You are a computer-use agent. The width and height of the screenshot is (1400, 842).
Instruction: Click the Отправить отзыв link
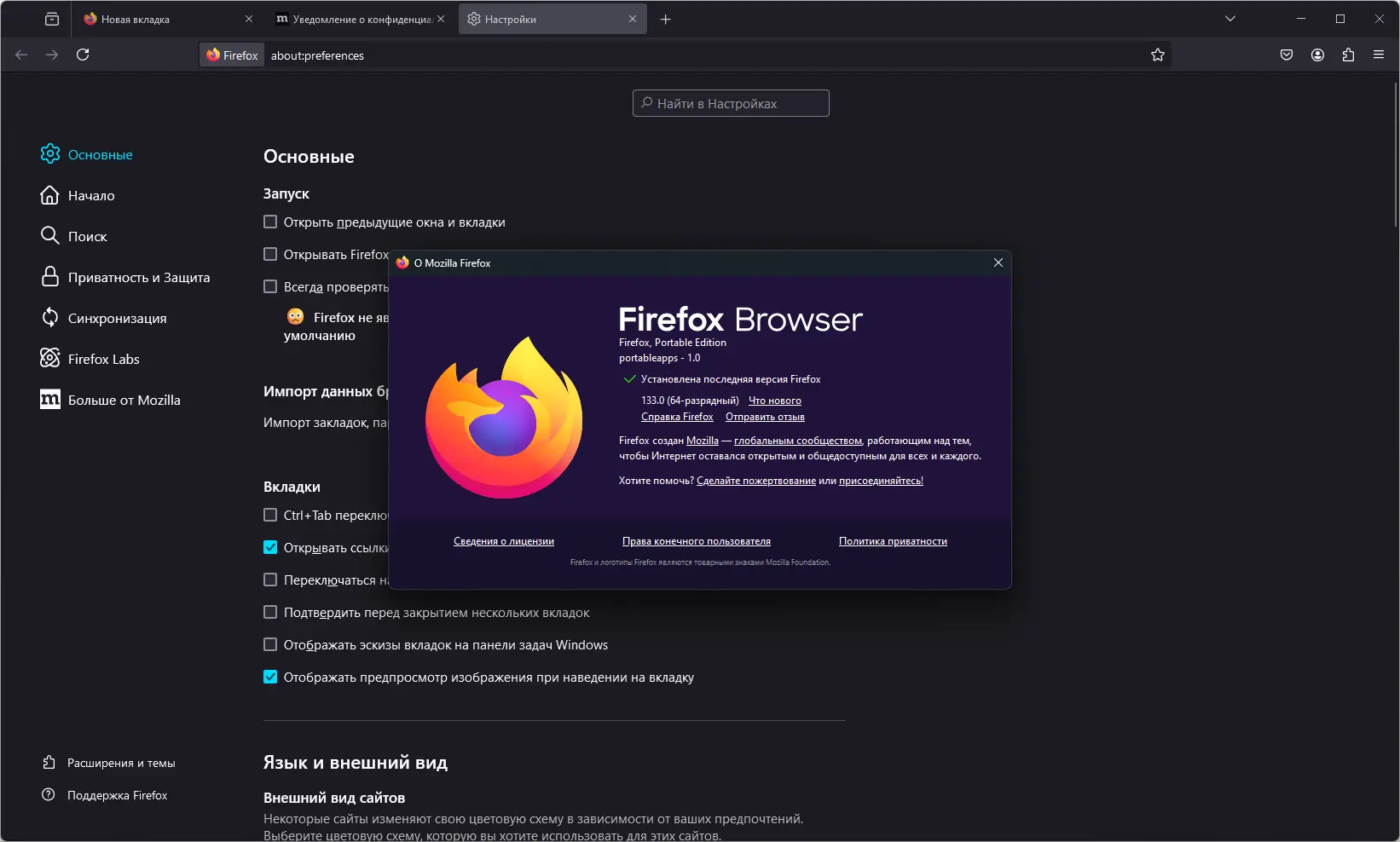[765, 417]
